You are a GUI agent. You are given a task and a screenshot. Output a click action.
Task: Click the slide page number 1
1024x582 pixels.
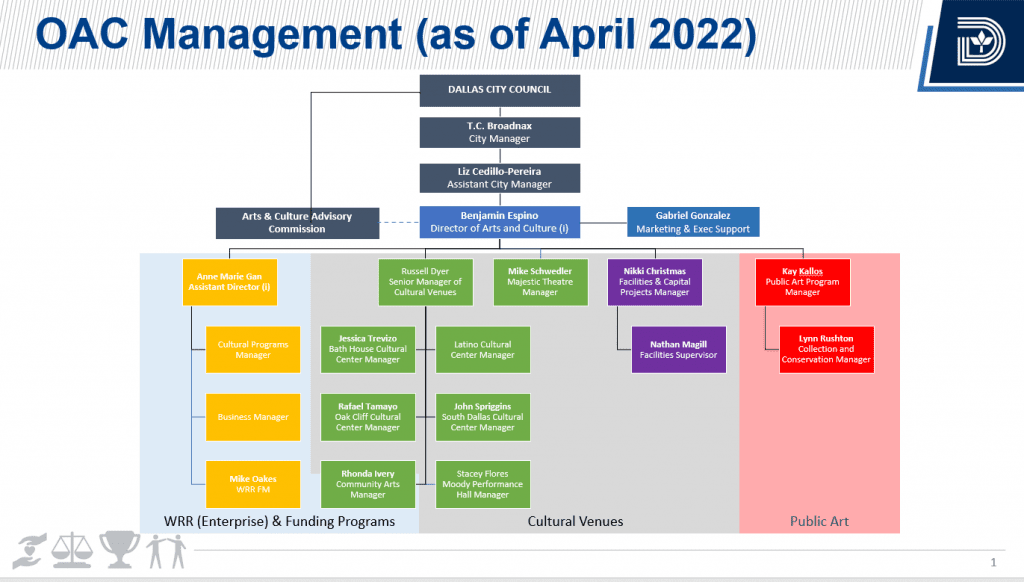(x=993, y=562)
